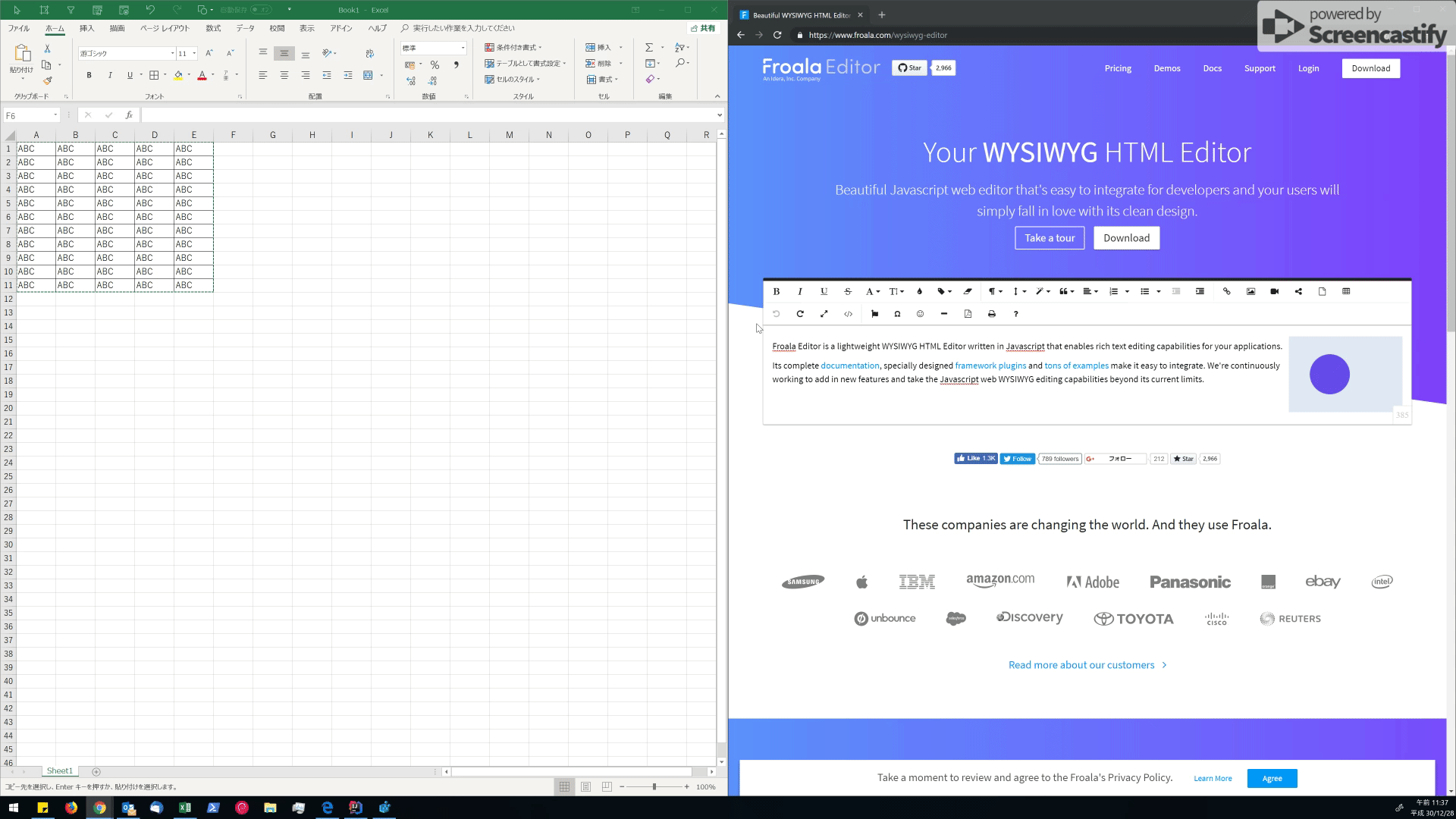
Task: Click the Insert Table icon in Froala
Action: pos(1346,291)
